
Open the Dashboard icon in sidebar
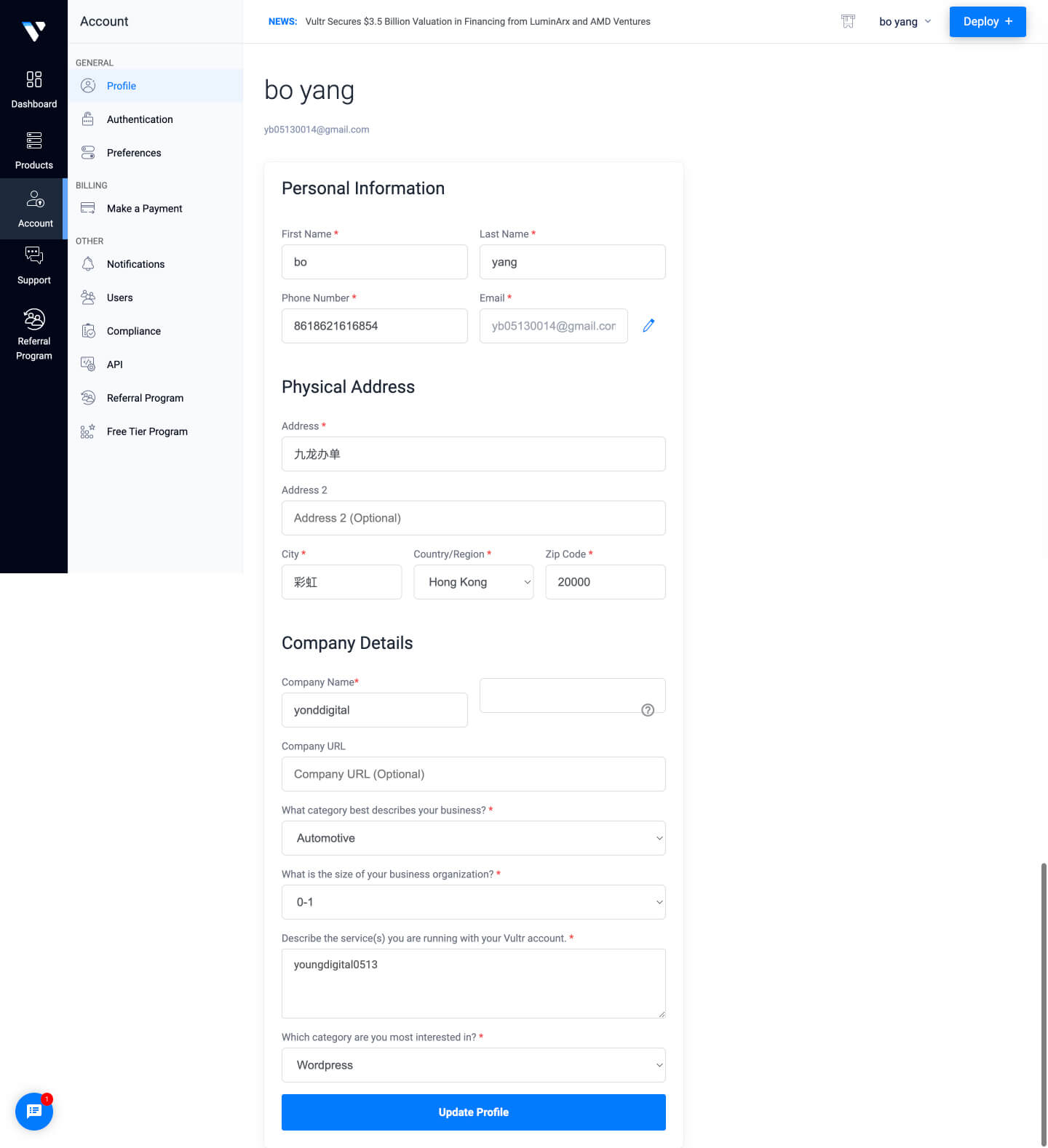(33, 79)
